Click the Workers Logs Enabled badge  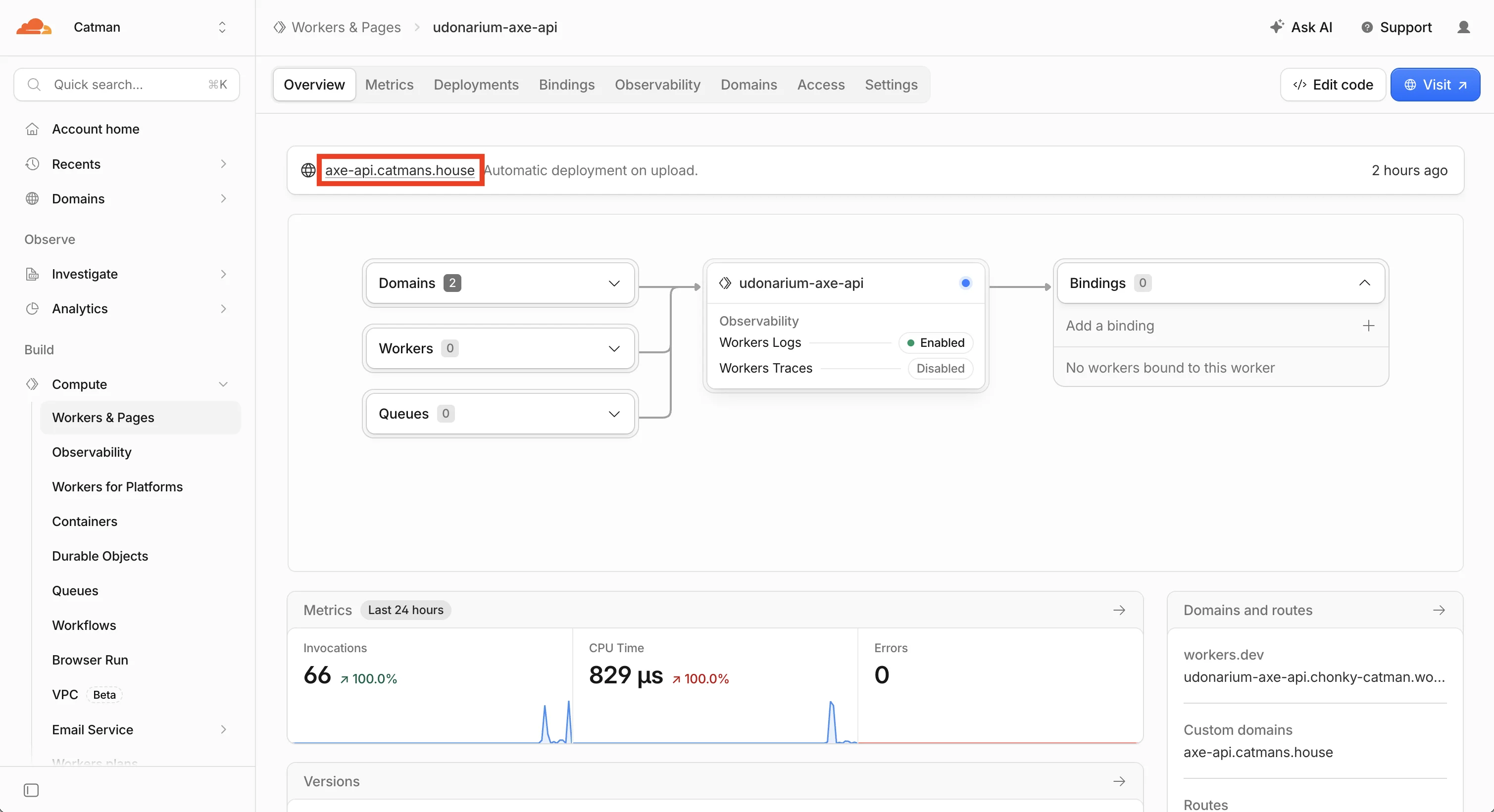pyautogui.click(x=936, y=343)
